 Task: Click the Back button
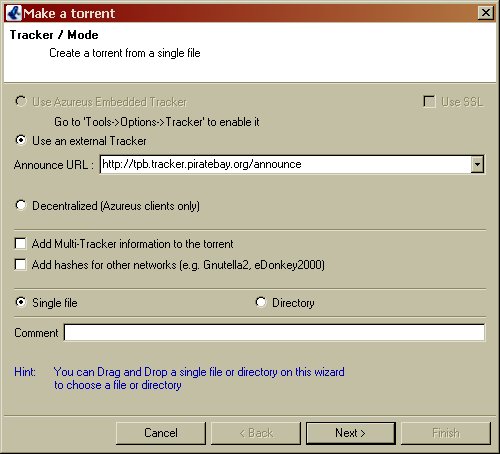click(256, 433)
